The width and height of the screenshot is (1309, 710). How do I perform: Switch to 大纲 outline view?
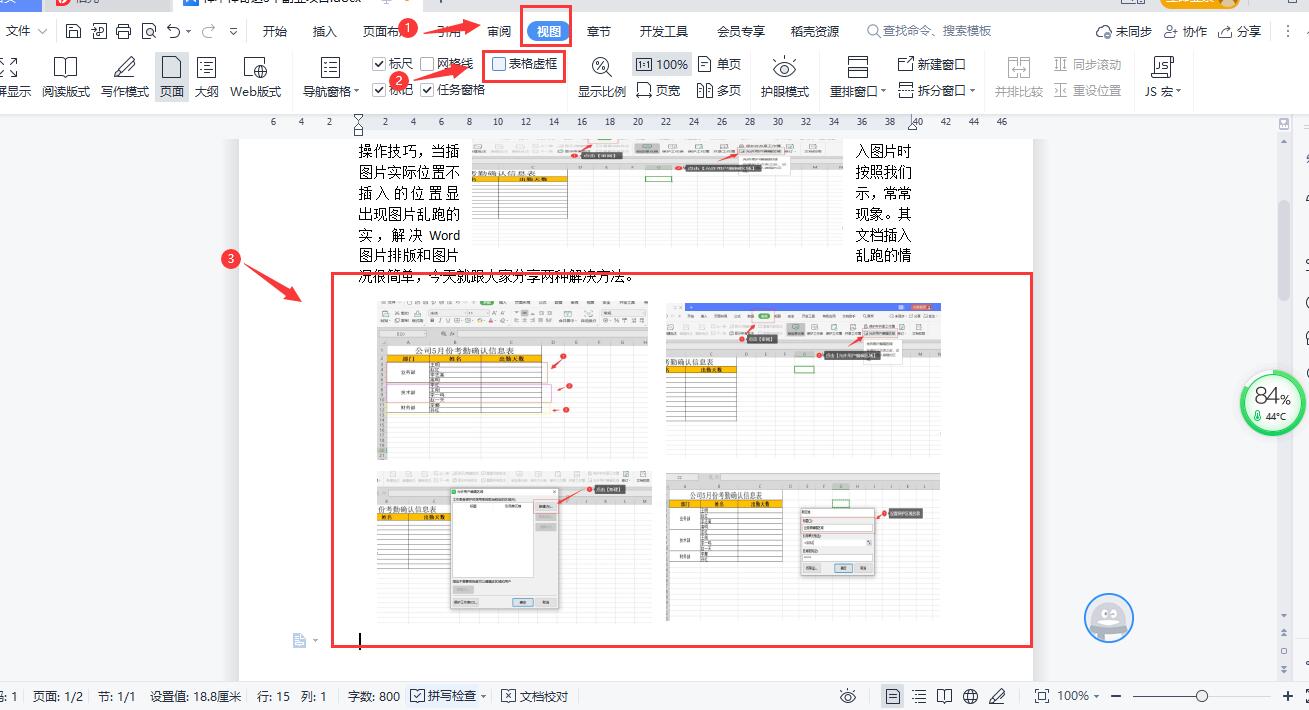pyautogui.click(x=206, y=77)
